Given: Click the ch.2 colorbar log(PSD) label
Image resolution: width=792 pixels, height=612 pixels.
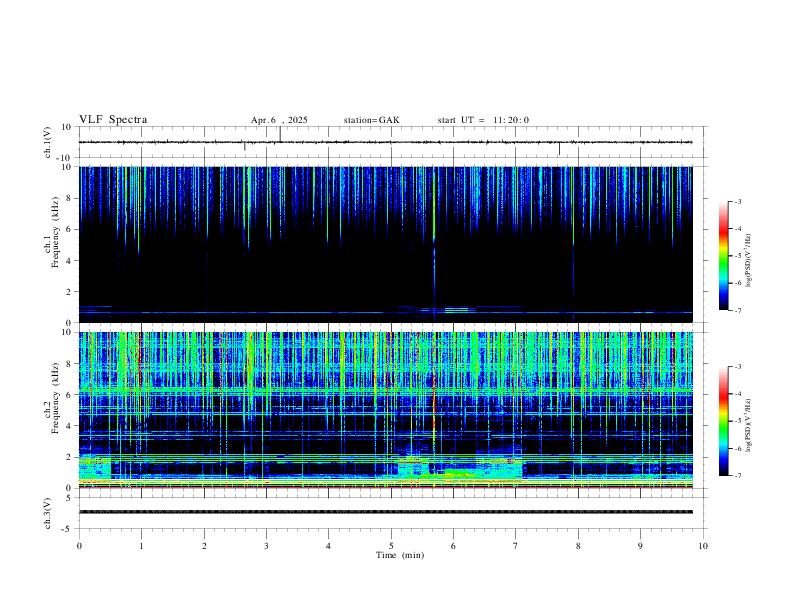Looking at the screenshot, I should [x=749, y=425].
